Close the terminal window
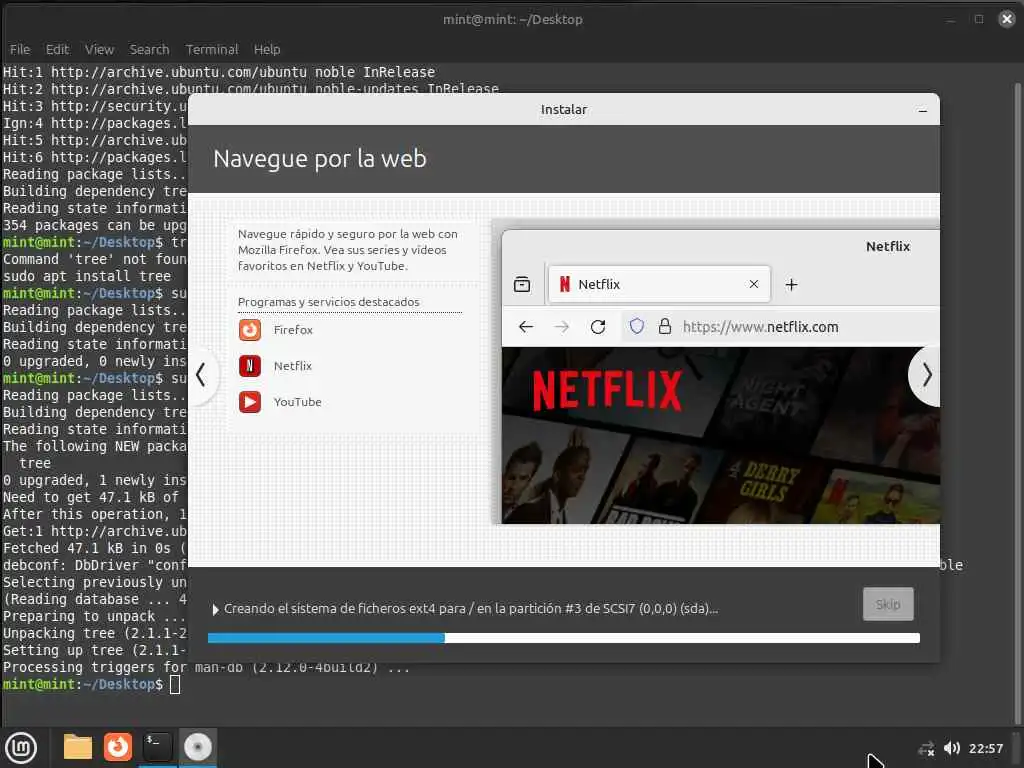 point(1006,19)
